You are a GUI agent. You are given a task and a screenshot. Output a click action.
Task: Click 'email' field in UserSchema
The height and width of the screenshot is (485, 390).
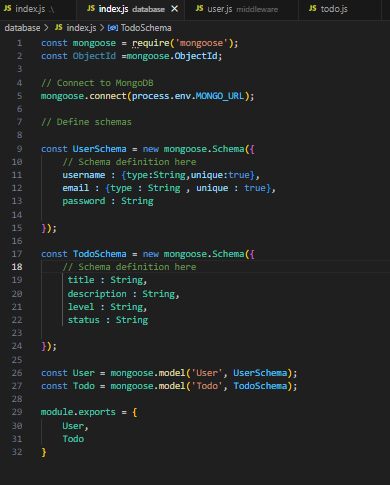coord(76,188)
